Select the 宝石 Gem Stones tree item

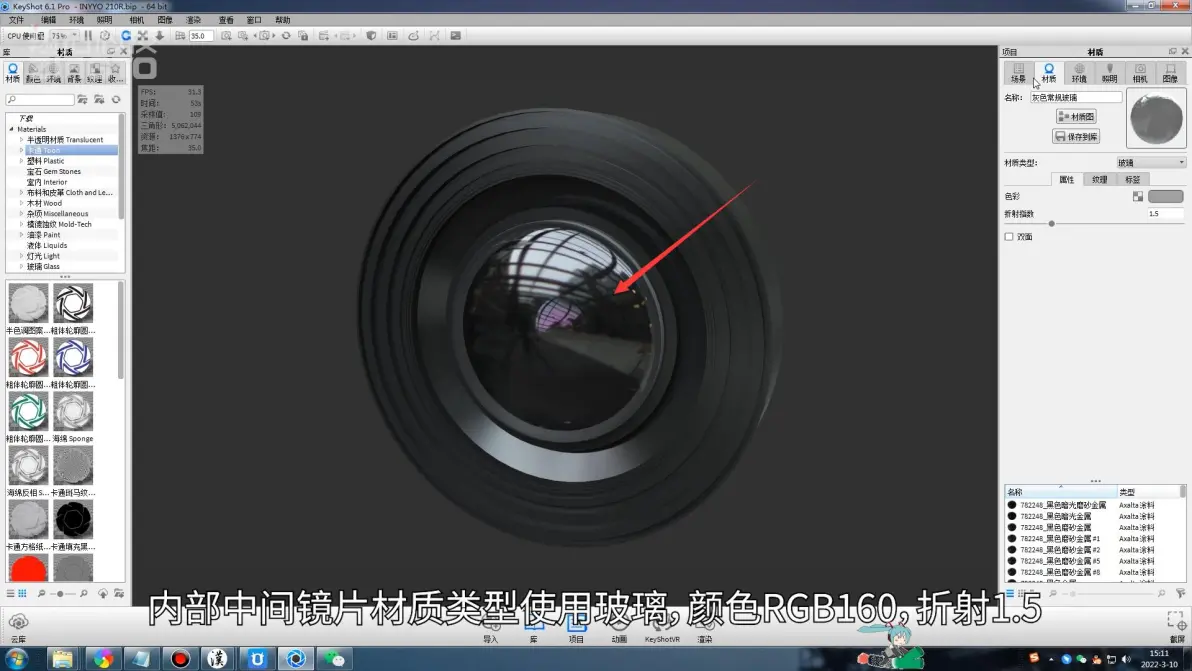pyautogui.click(x=53, y=172)
